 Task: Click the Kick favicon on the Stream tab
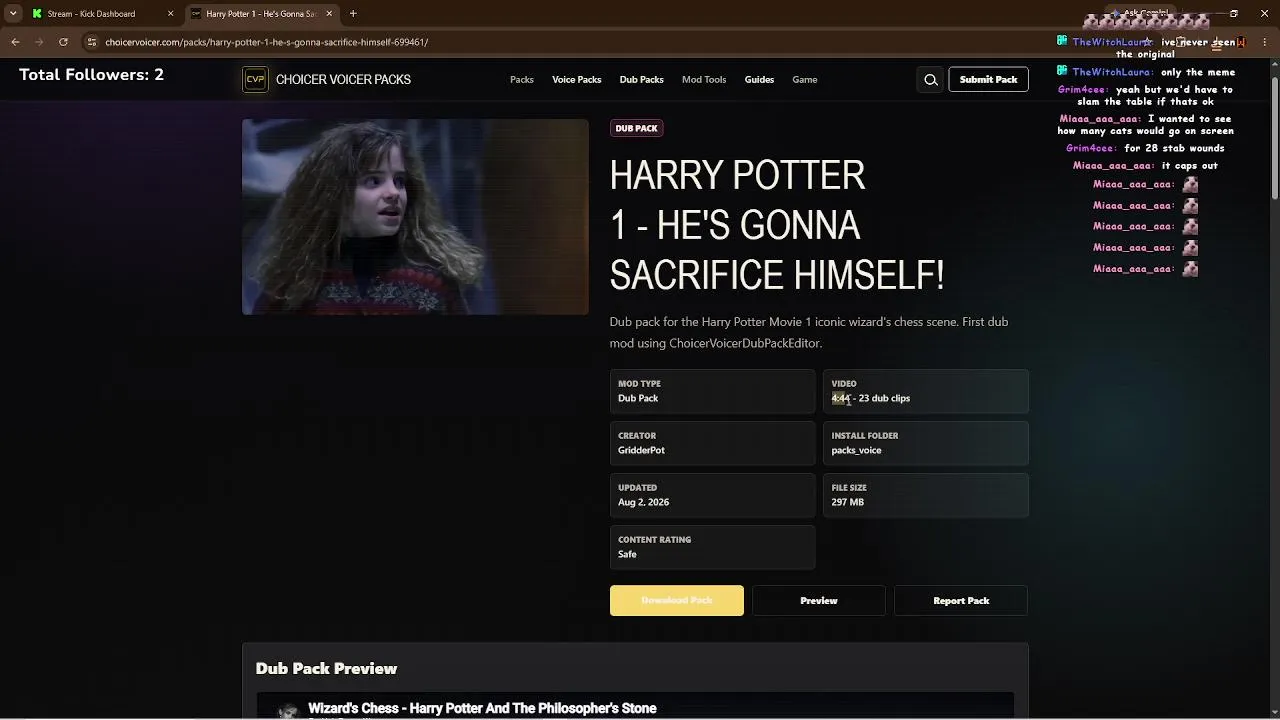[37, 14]
